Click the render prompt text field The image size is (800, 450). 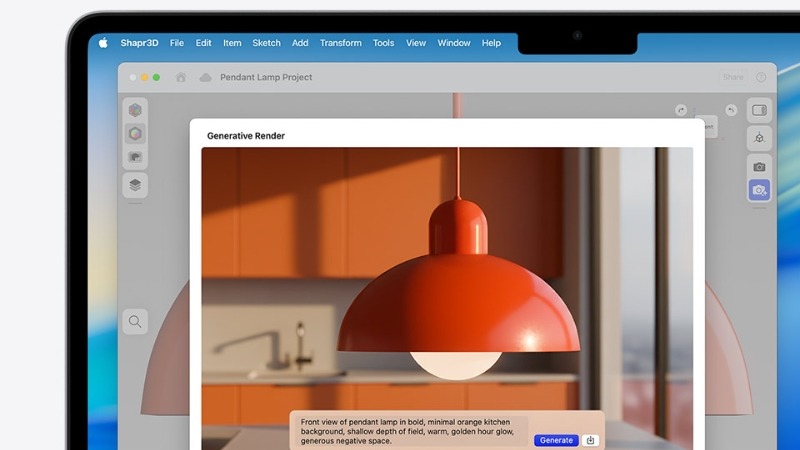click(x=410, y=432)
